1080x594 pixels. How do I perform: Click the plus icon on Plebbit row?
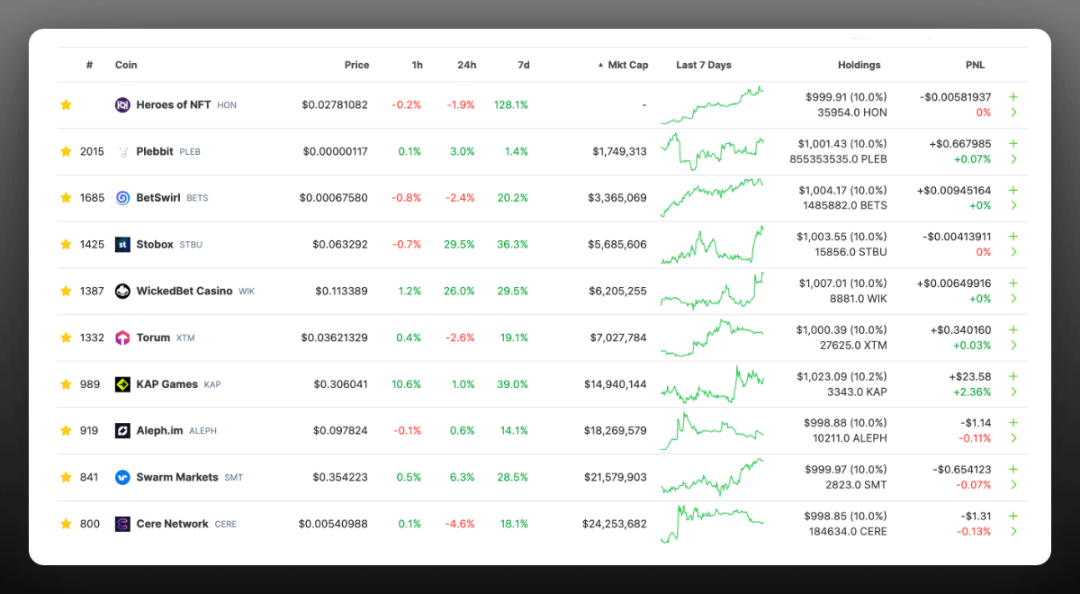tap(1013, 144)
